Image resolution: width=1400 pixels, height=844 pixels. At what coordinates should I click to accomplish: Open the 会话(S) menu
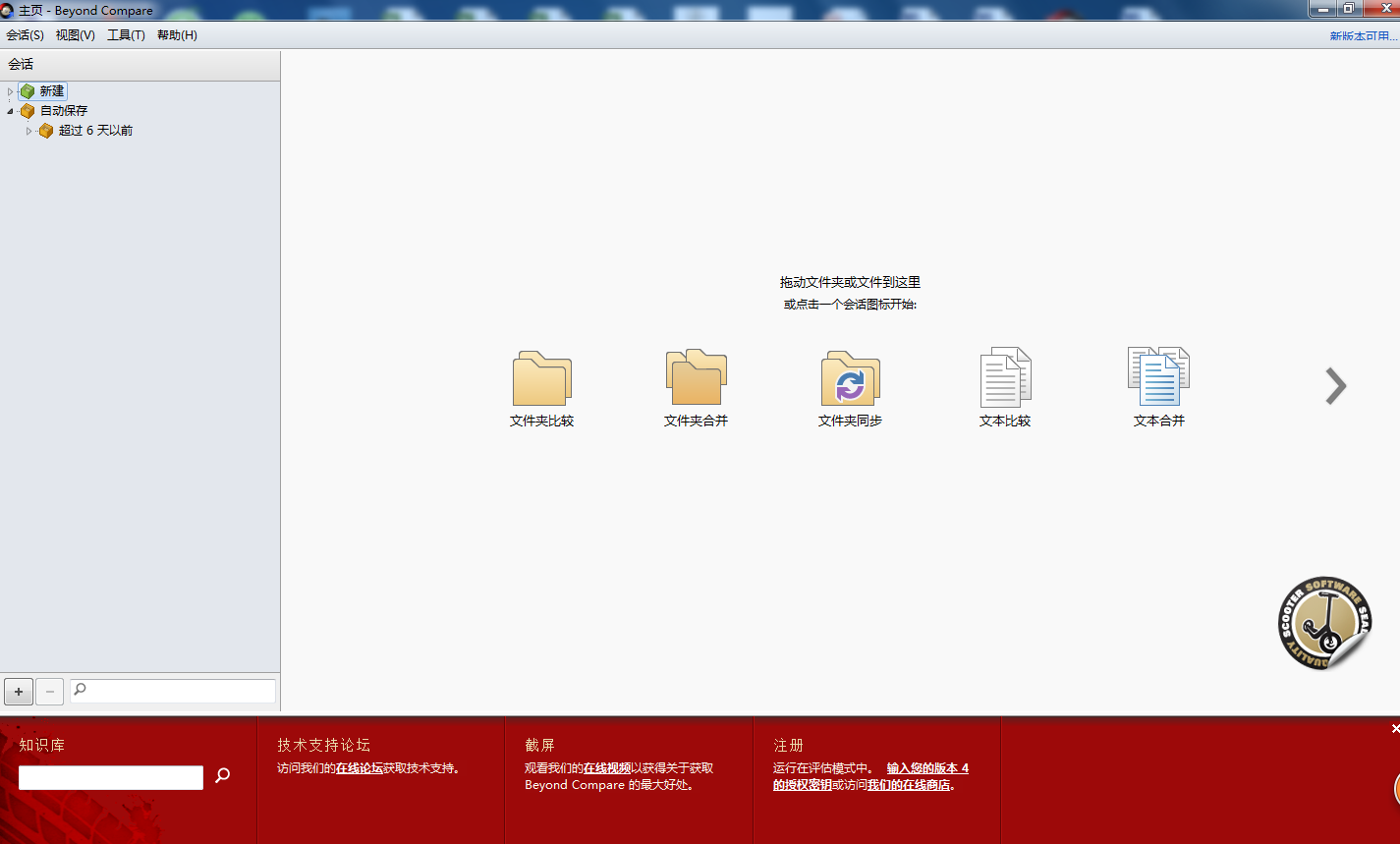[x=25, y=35]
